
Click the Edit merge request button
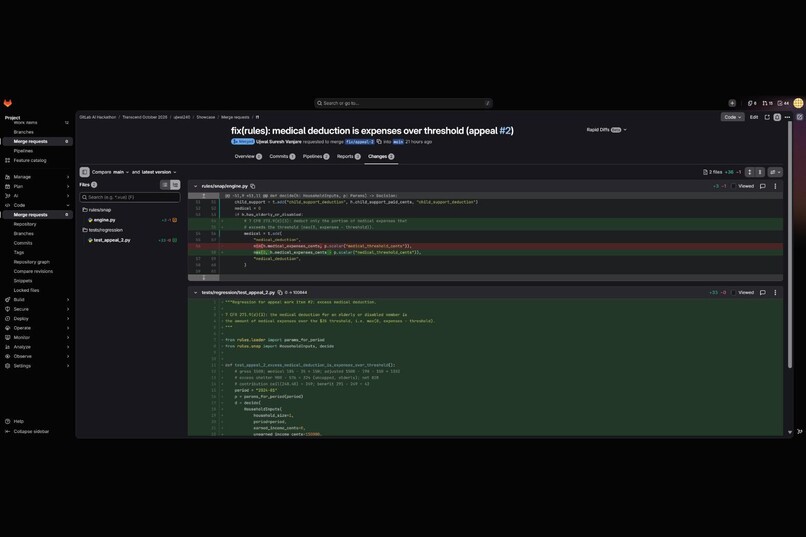pos(754,117)
